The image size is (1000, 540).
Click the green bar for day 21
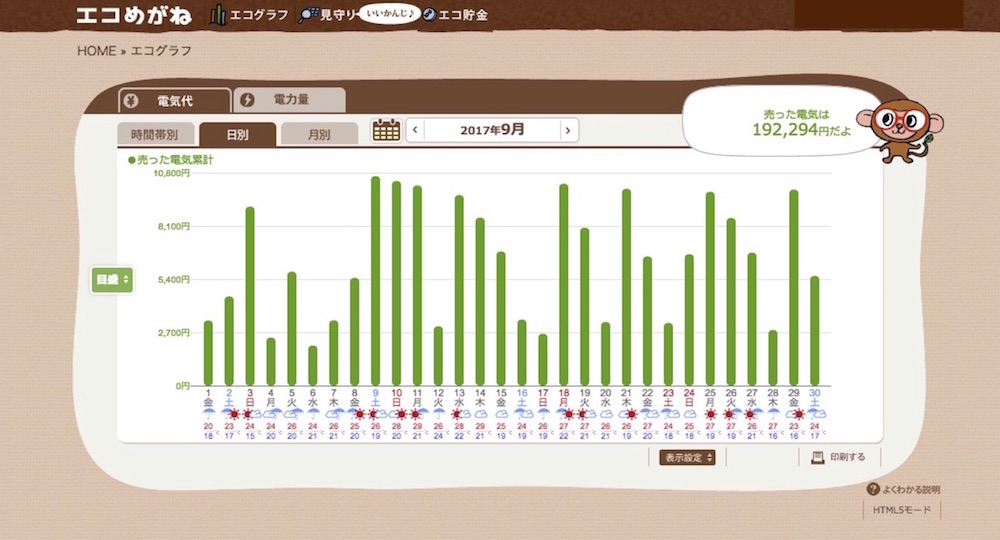click(626, 288)
